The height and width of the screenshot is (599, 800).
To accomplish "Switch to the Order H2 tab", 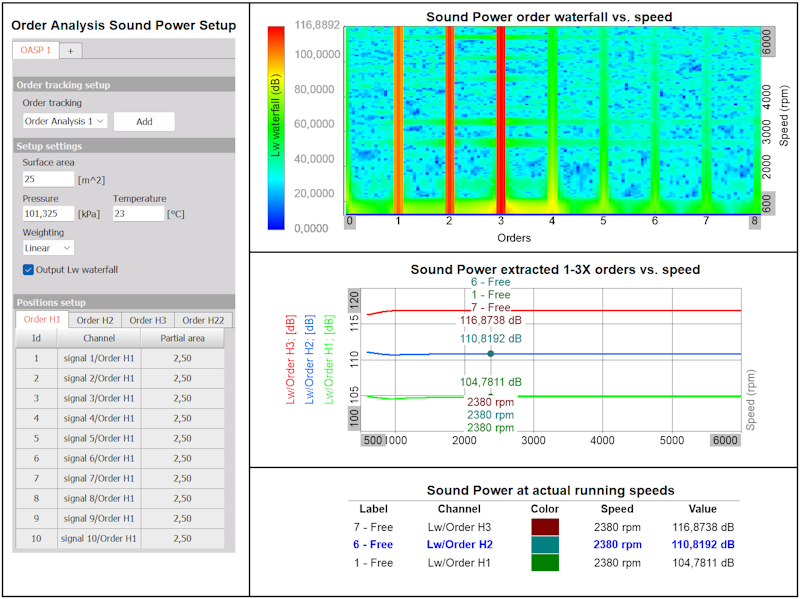I will pos(95,320).
